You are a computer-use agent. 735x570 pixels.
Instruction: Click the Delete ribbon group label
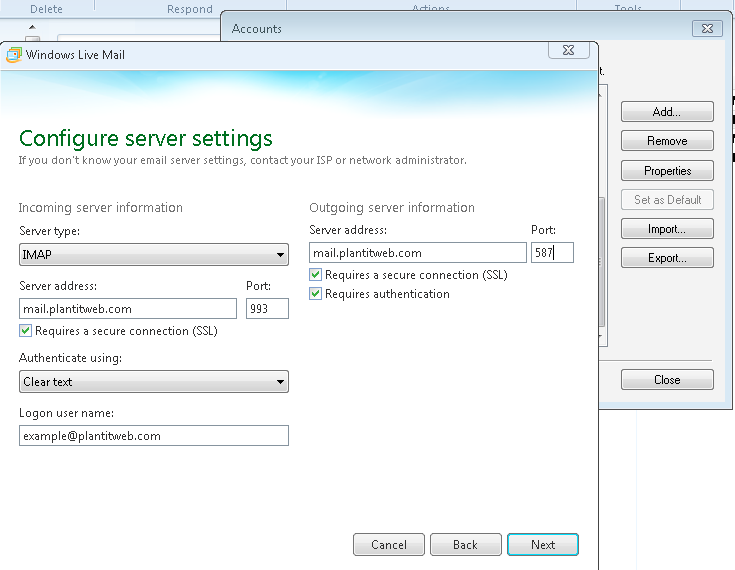click(x=46, y=9)
